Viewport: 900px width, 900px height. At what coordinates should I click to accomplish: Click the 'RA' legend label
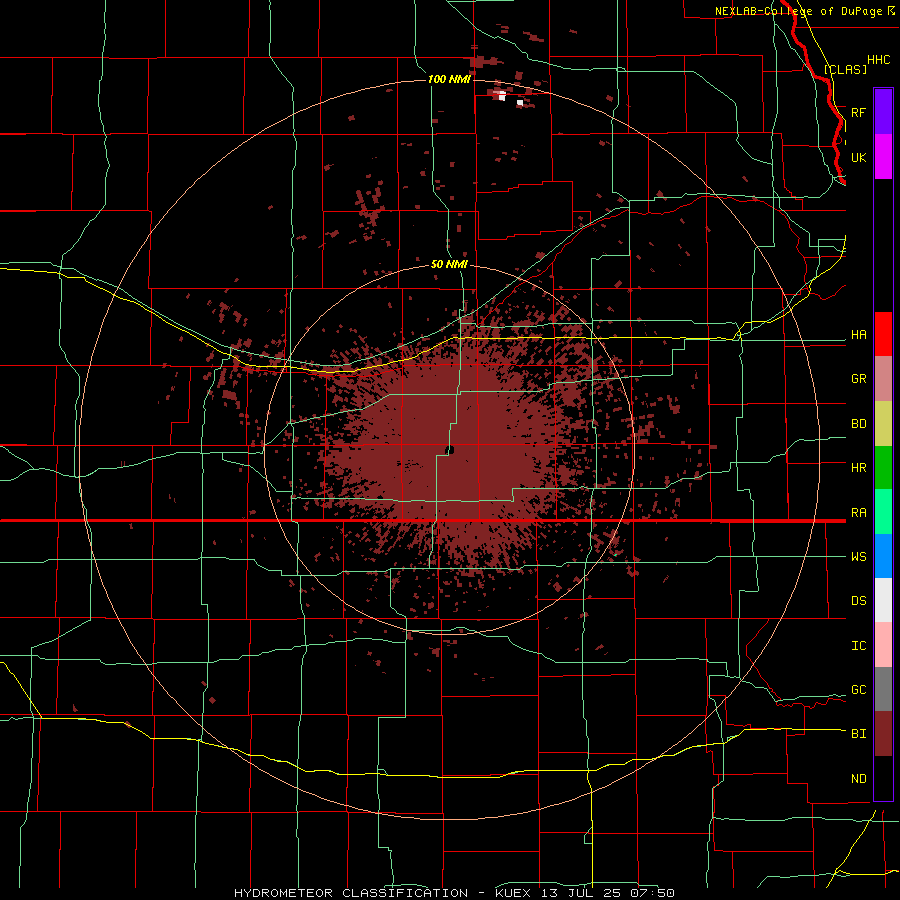[858, 513]
